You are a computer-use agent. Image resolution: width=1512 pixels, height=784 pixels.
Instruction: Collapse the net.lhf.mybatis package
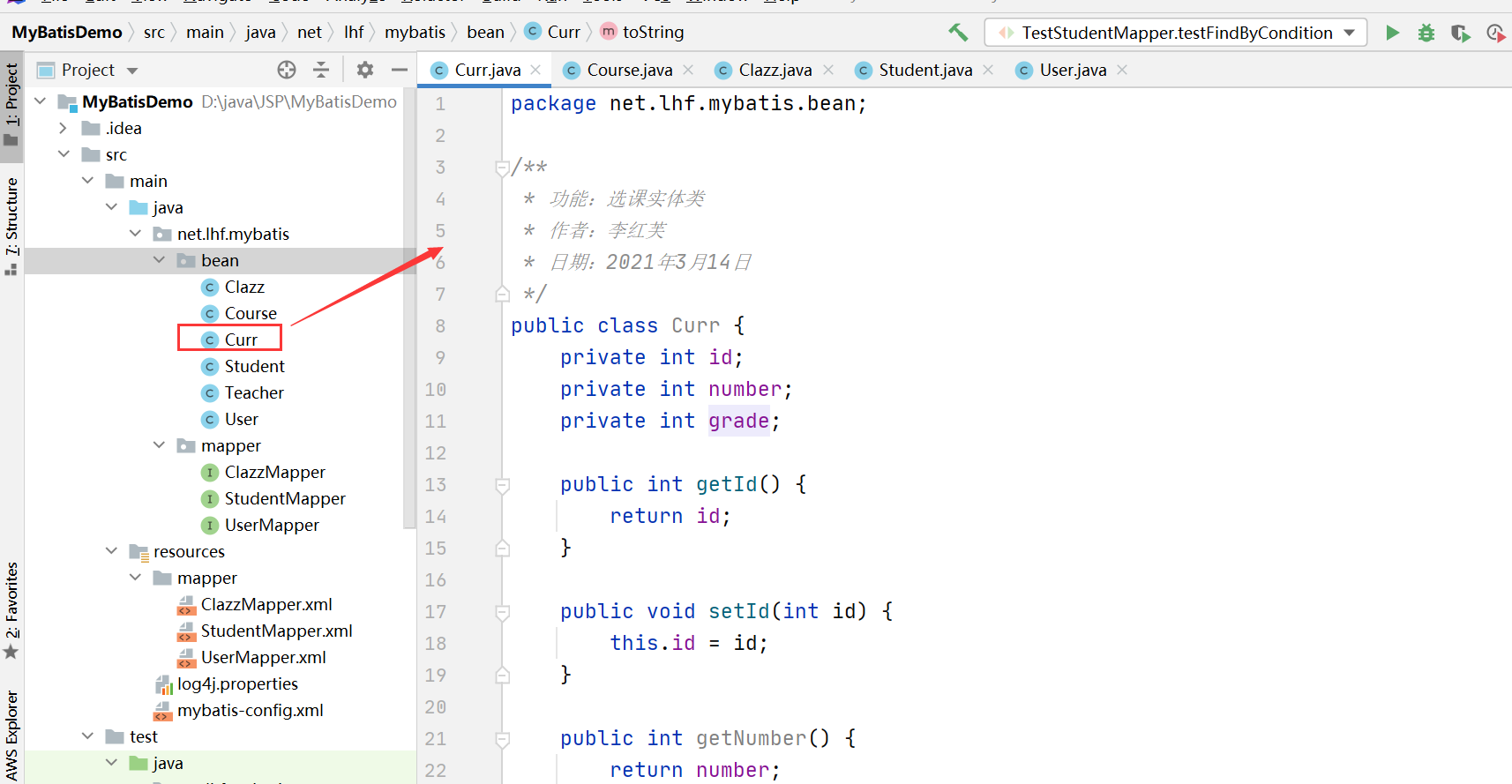pos(135,234)
